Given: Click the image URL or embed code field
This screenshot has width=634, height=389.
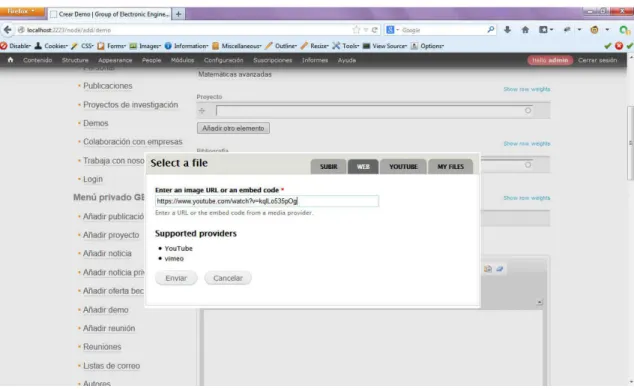Looking at the screenshot, I should point(267,201).
